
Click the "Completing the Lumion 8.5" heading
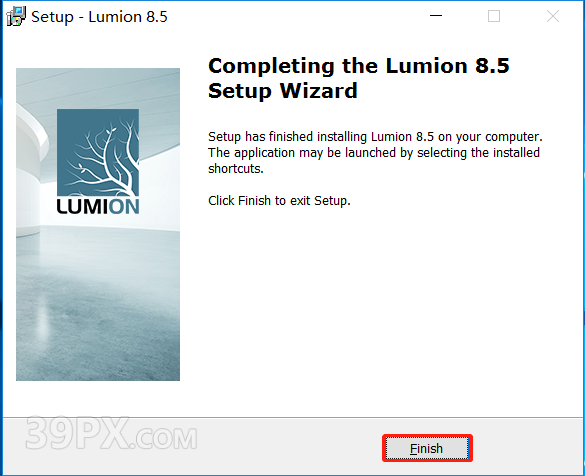point(359,66)
